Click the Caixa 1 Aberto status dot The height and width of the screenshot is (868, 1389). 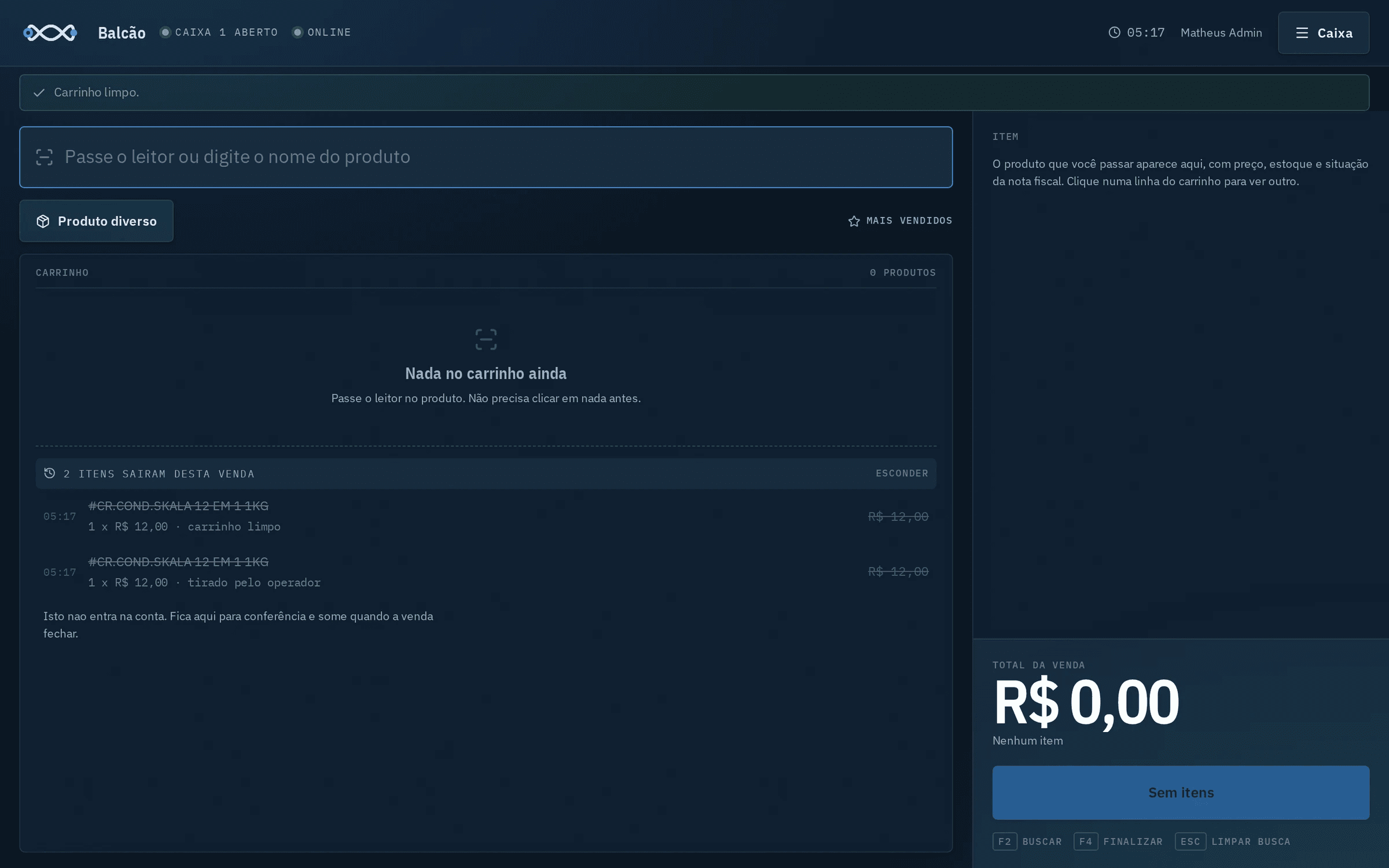click(166, 32)
